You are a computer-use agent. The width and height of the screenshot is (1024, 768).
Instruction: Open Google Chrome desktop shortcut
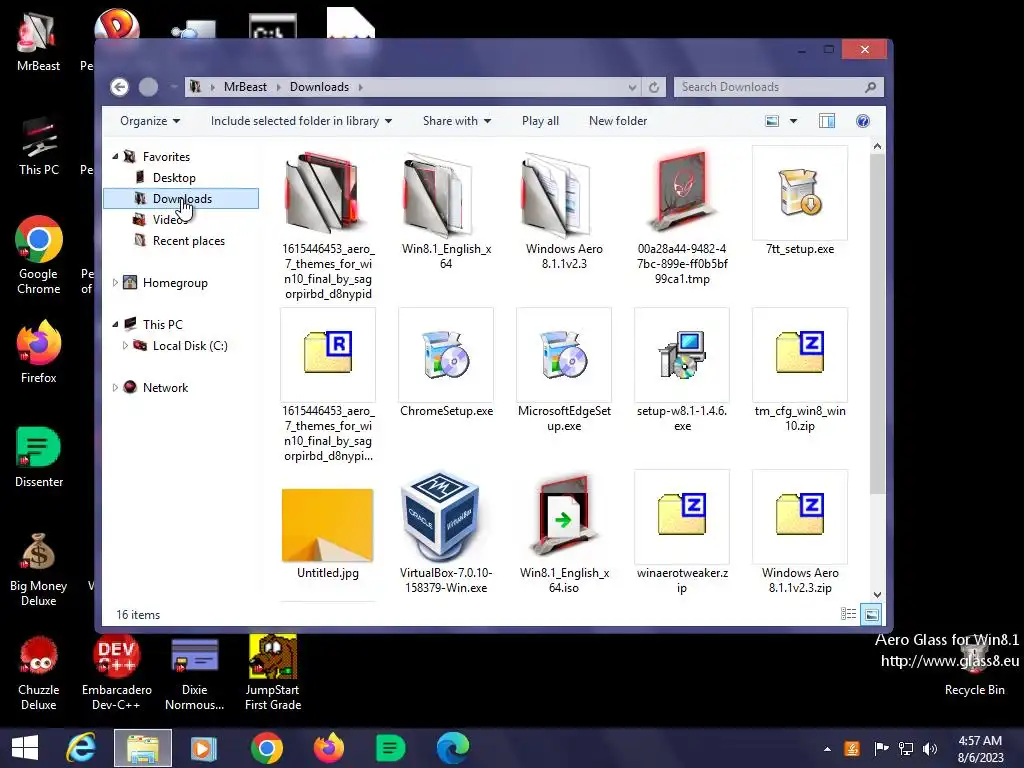point(39,255)
